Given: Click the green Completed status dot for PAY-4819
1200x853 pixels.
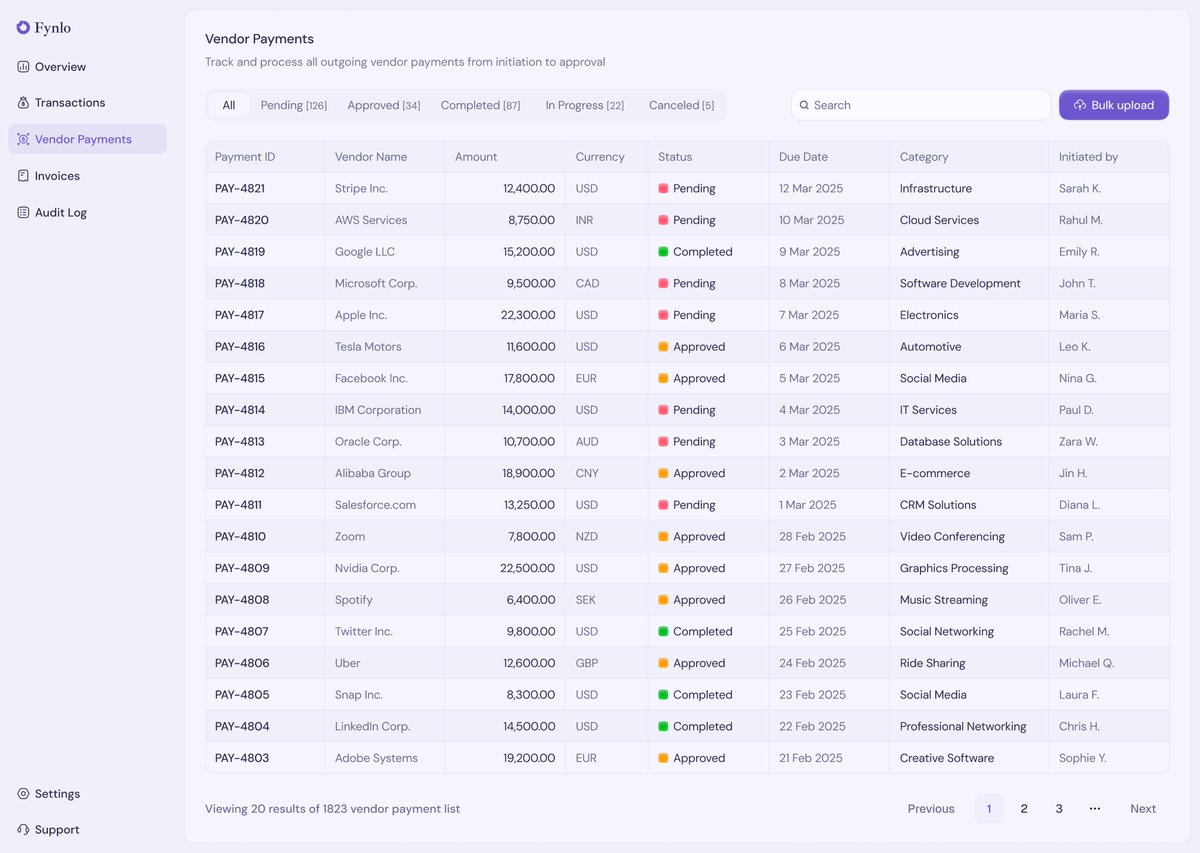Looking at the screenshot, I should point(663,252).
